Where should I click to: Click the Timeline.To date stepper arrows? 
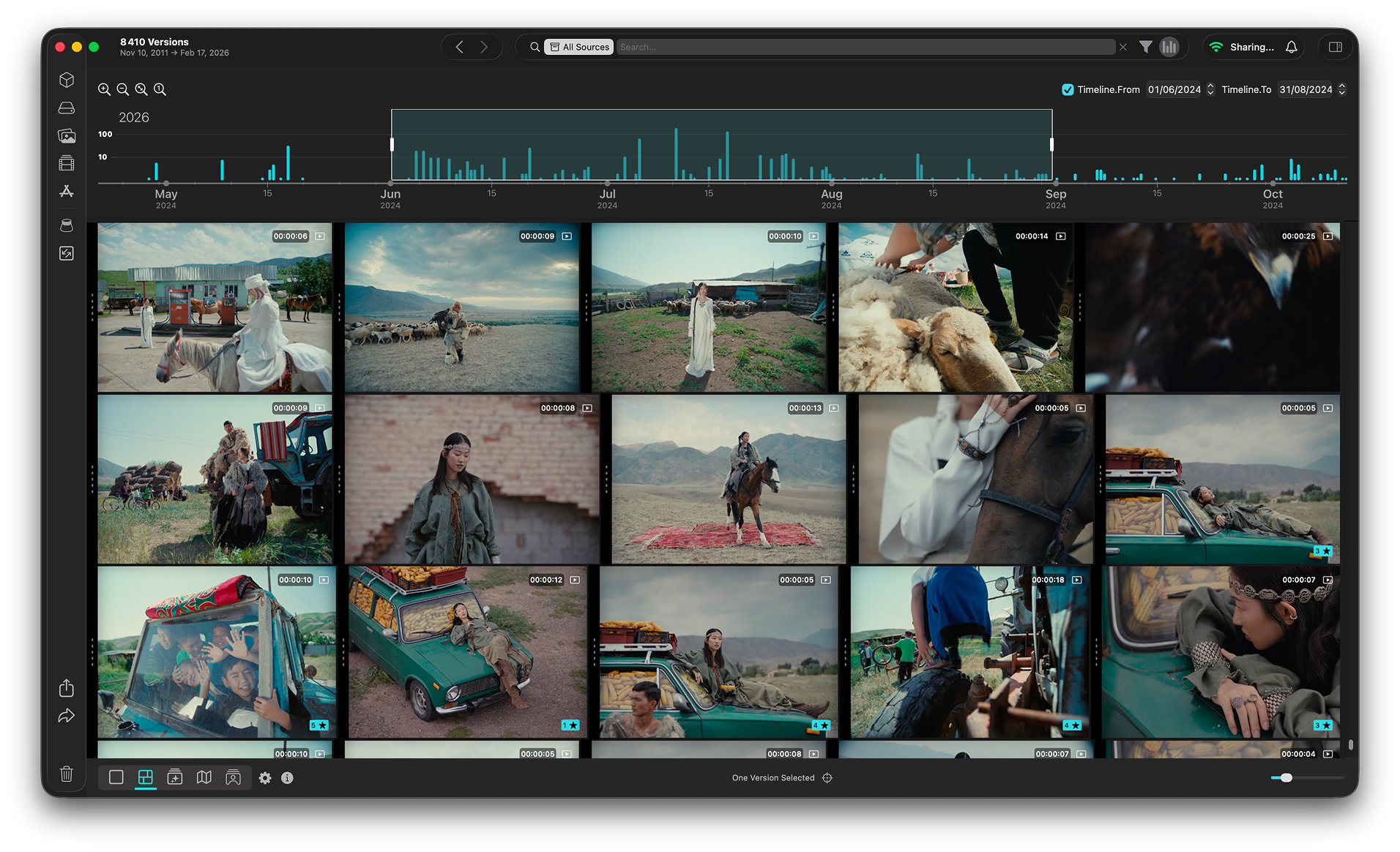pos(1341,89)
